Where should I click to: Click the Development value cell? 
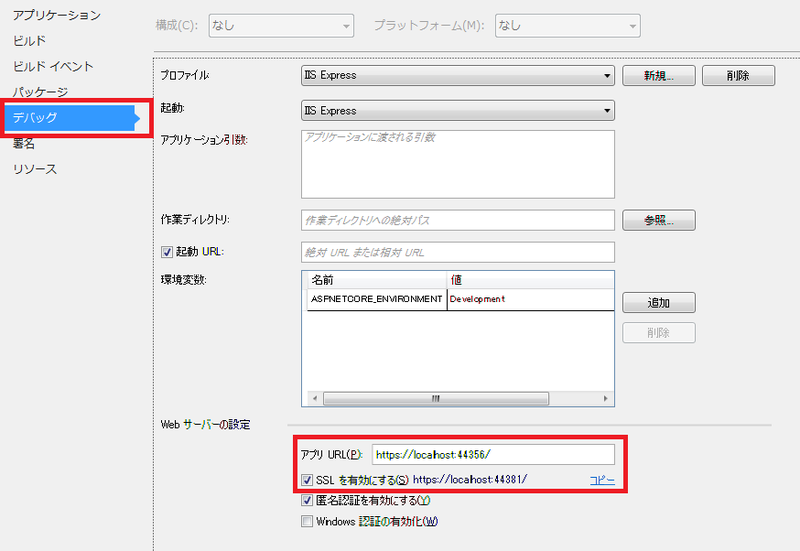coord(531,299)
